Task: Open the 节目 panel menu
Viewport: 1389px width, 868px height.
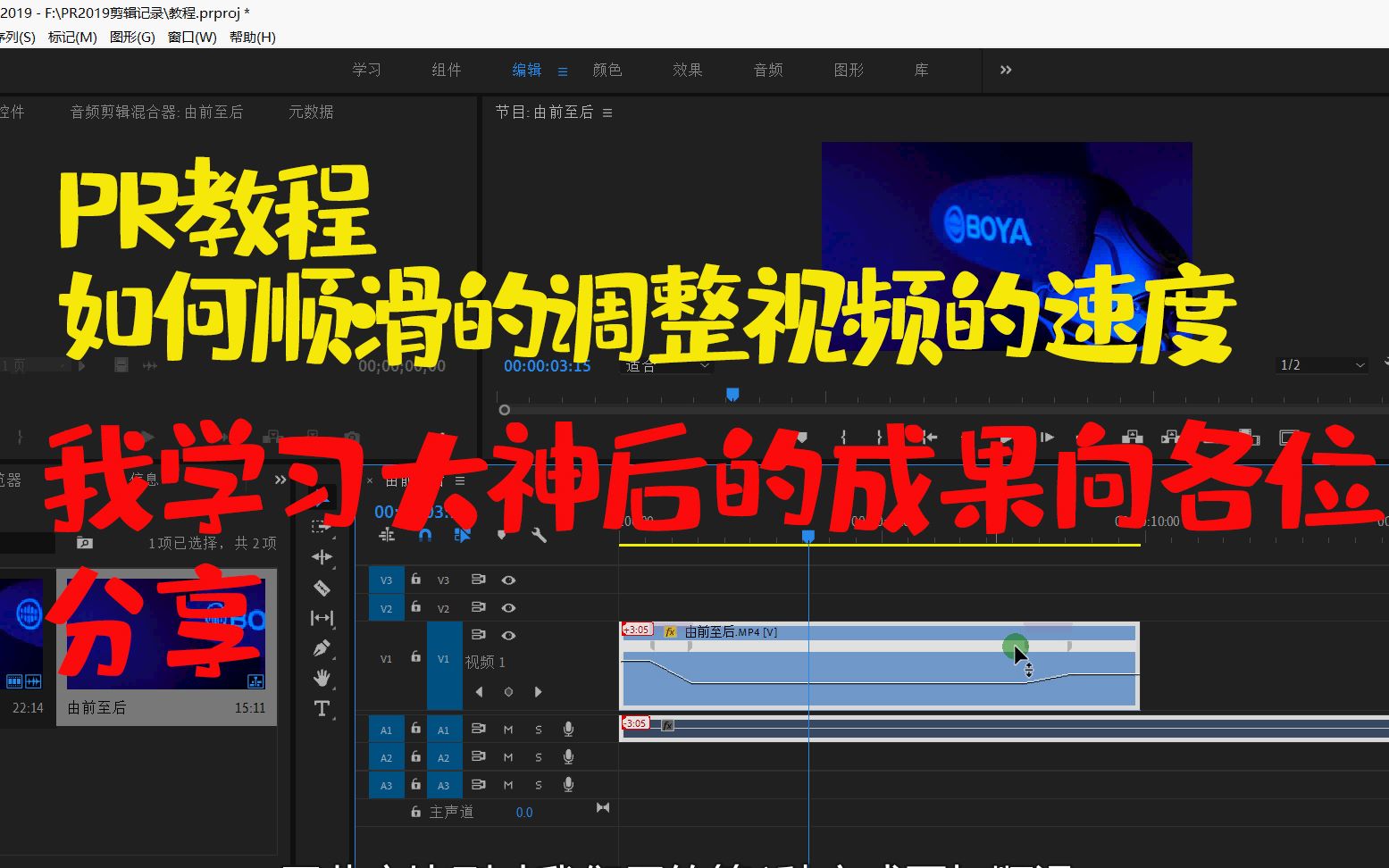Action: [607, 112]
